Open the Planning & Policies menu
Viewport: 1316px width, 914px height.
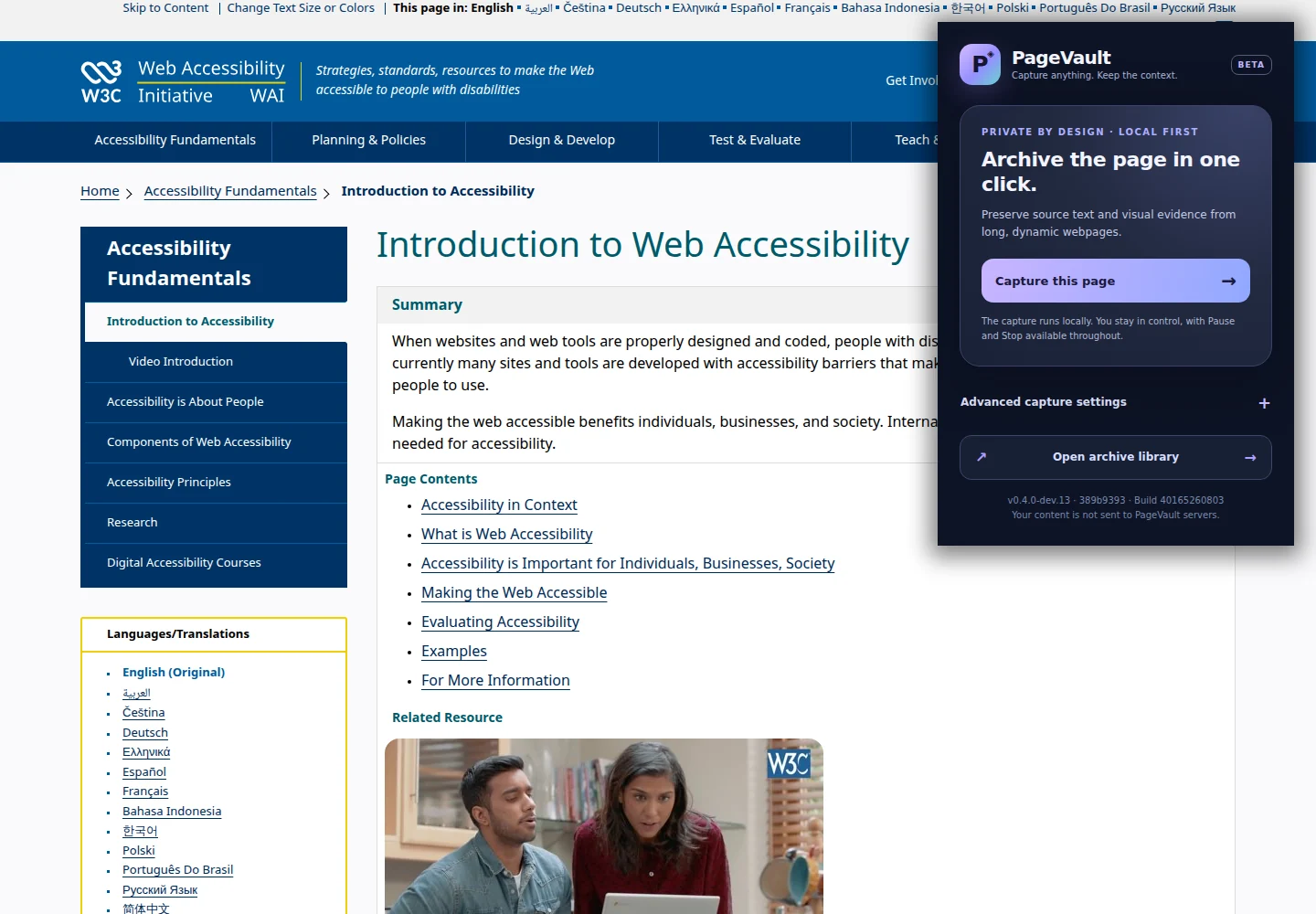point(369,141)
